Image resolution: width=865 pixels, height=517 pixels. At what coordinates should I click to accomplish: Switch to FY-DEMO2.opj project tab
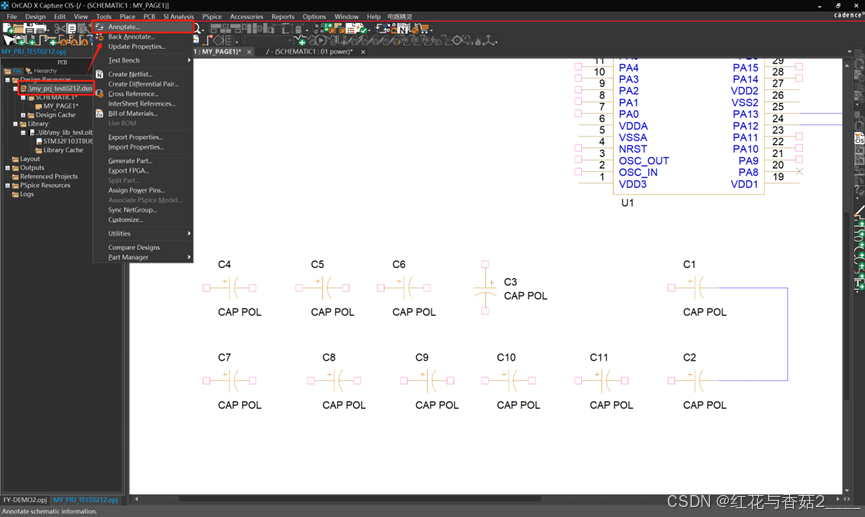[x=25, y=500]
